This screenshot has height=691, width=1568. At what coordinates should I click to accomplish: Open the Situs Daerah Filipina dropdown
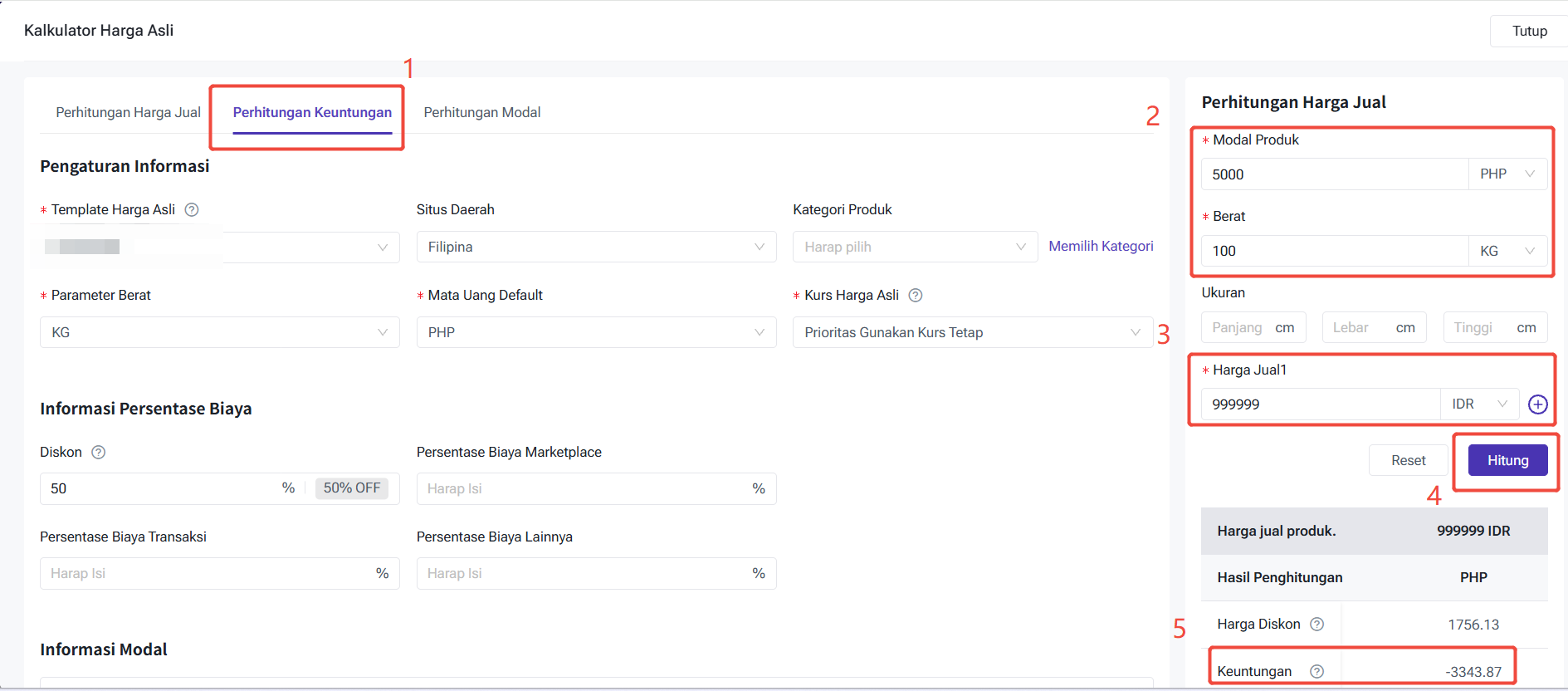point(595,247)
